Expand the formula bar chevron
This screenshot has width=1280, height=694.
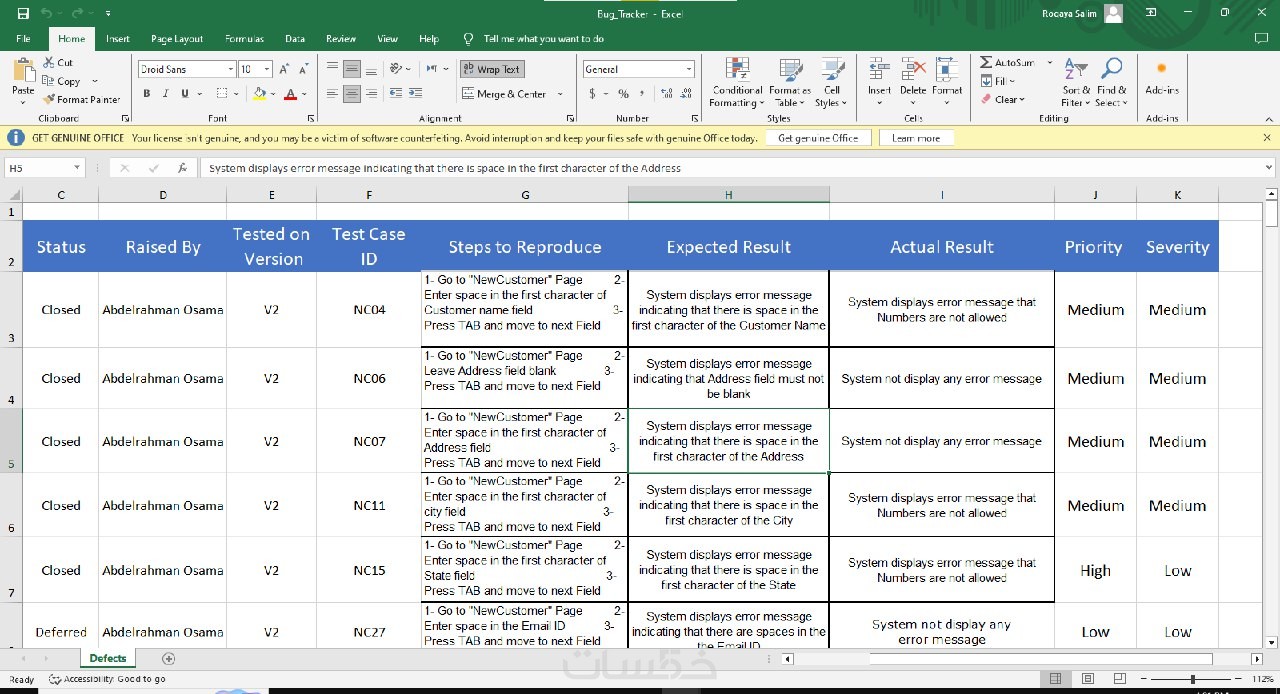point(1269,168)
